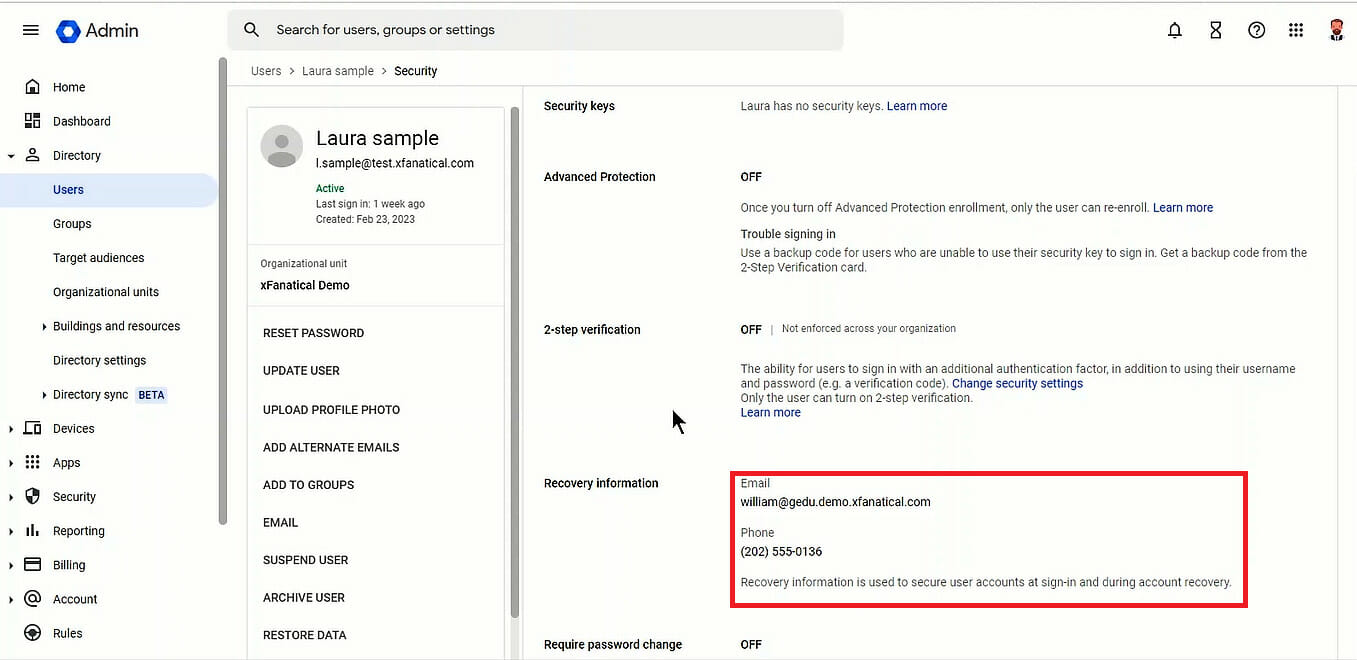
Task: Click the ADD TO GROUPS action
Action: (x=308, y=485)
